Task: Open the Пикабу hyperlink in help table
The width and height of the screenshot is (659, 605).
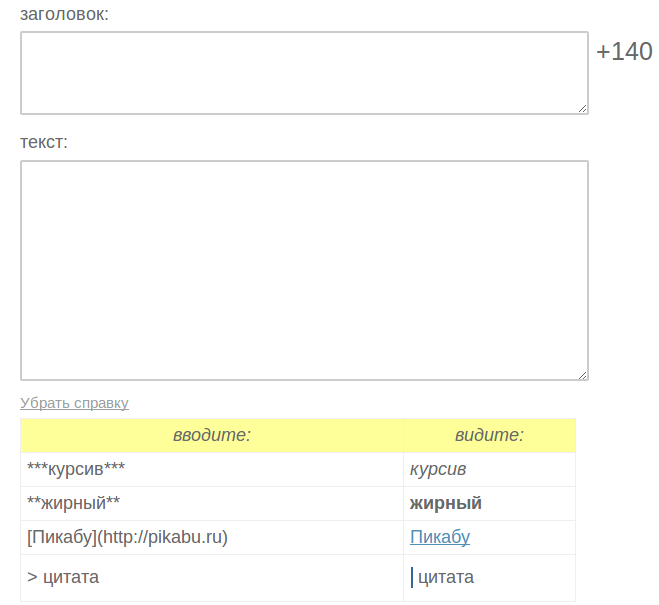Action: coord(440,537)
